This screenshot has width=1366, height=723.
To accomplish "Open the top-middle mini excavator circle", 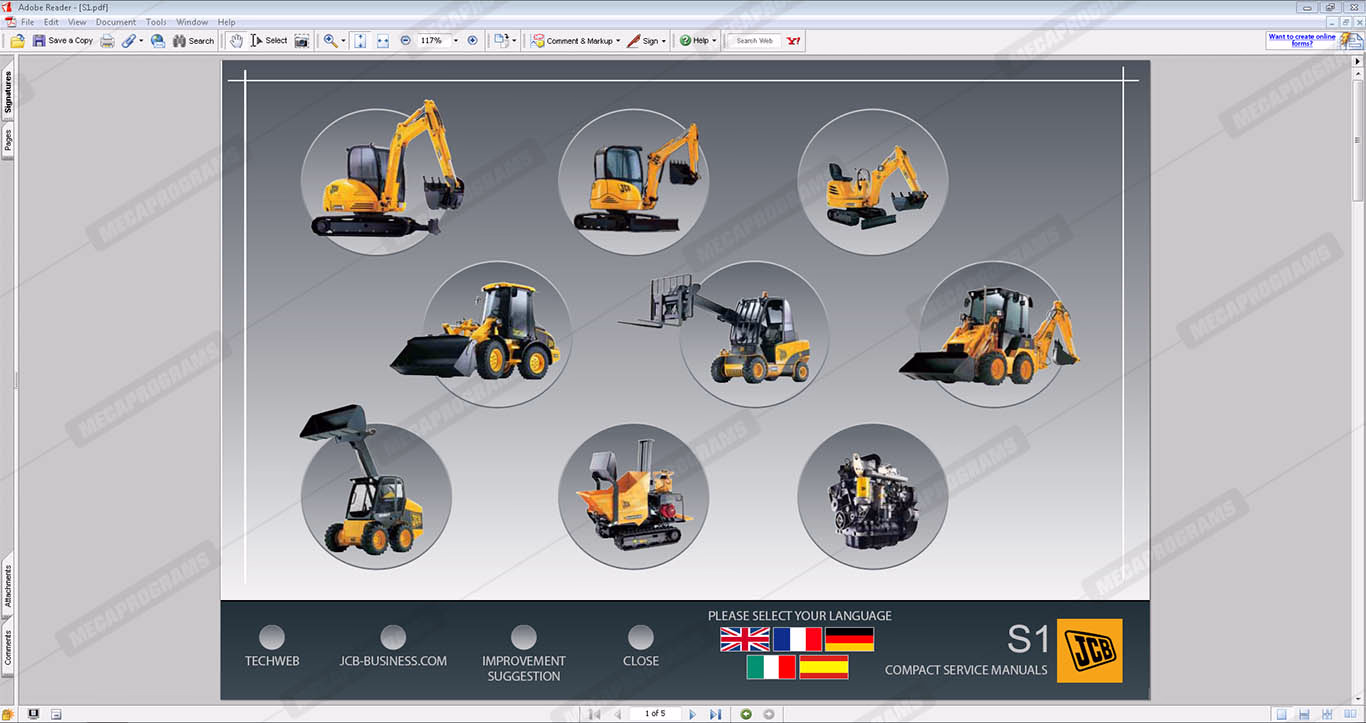I will pos(633,182).
